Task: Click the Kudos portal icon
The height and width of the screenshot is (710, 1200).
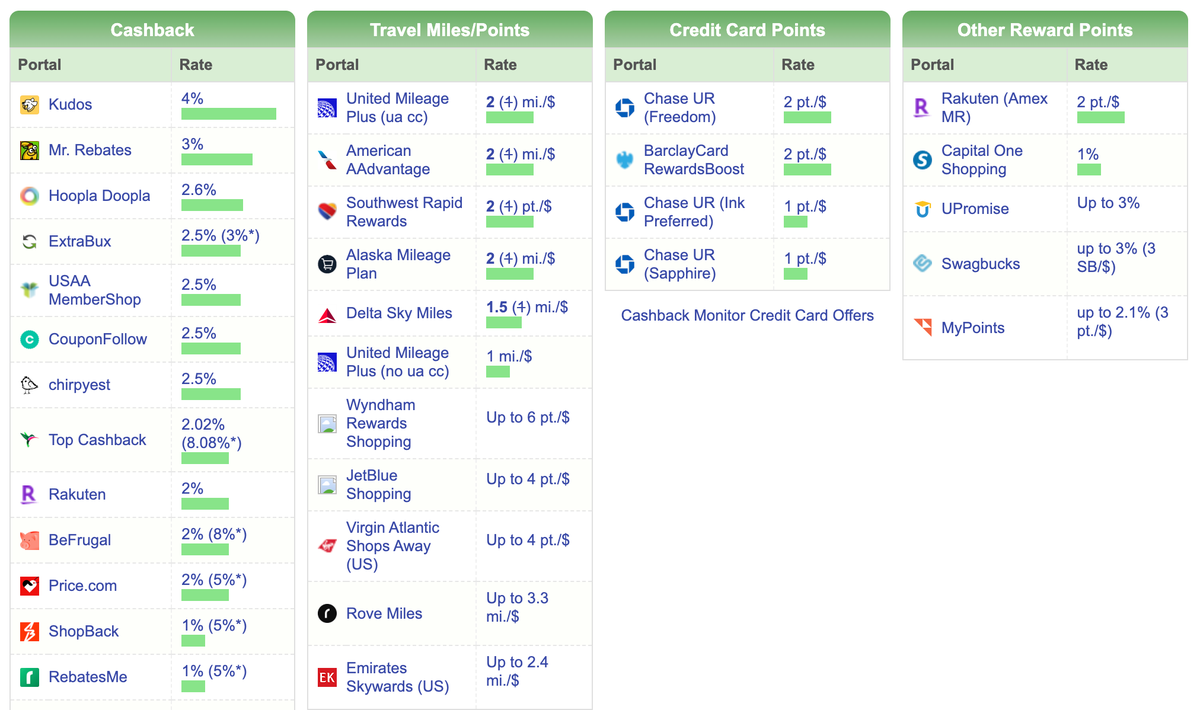Action: pos(28,103)
